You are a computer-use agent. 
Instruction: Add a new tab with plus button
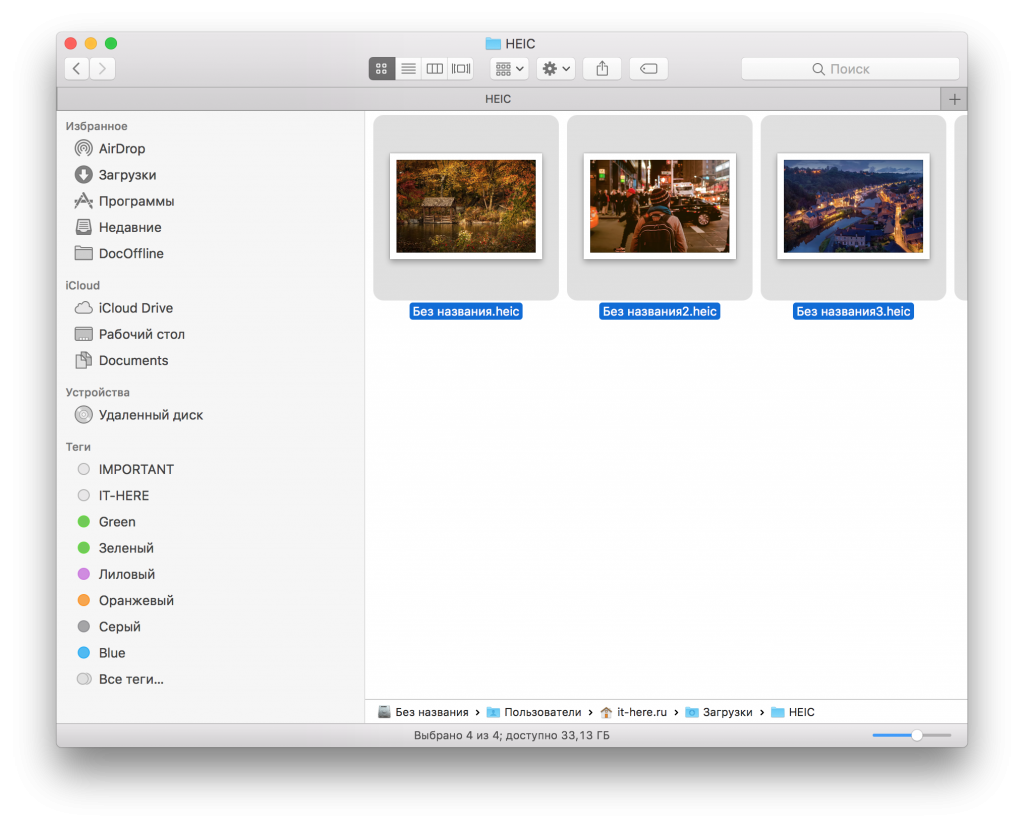[x=954, y=100]
